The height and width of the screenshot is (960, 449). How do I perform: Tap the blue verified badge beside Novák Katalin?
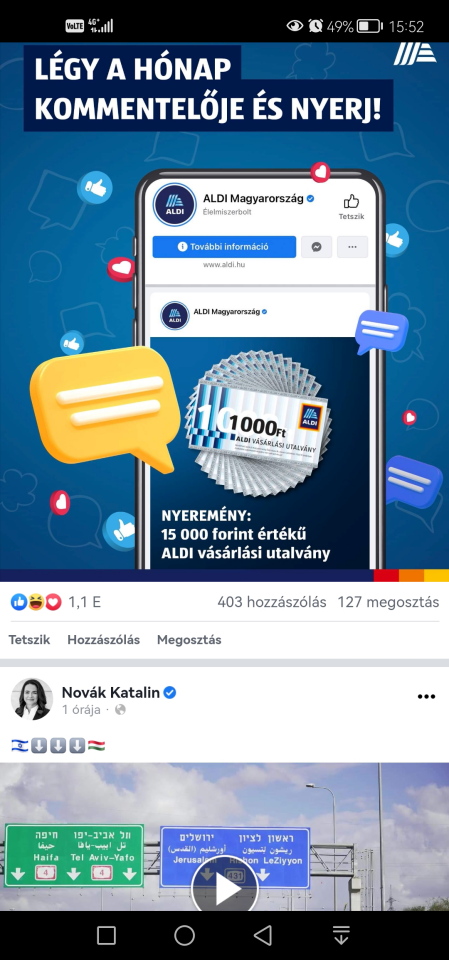point(170,692)
